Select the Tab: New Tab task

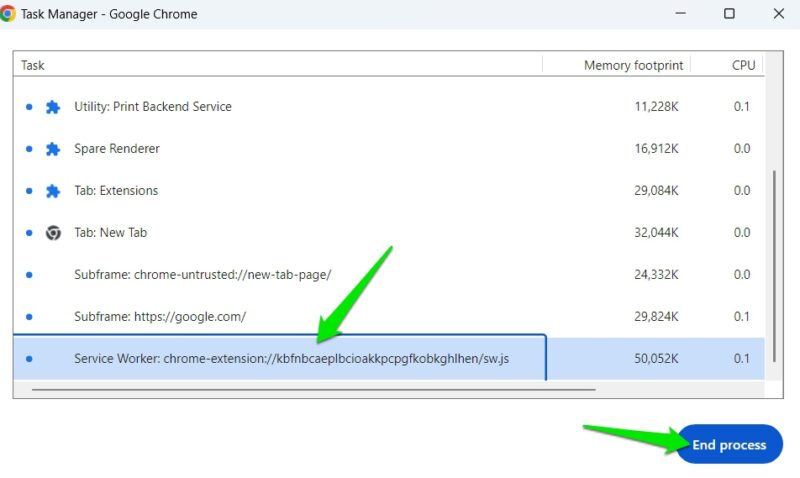[389, 233]
